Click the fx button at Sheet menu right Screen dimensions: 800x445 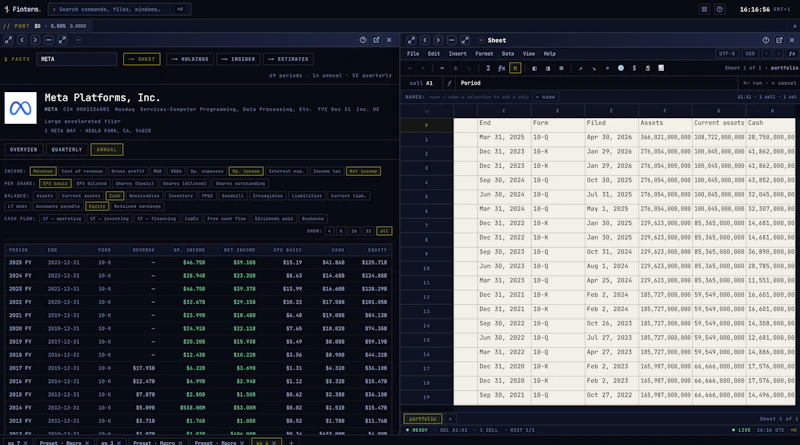(792, 54)
